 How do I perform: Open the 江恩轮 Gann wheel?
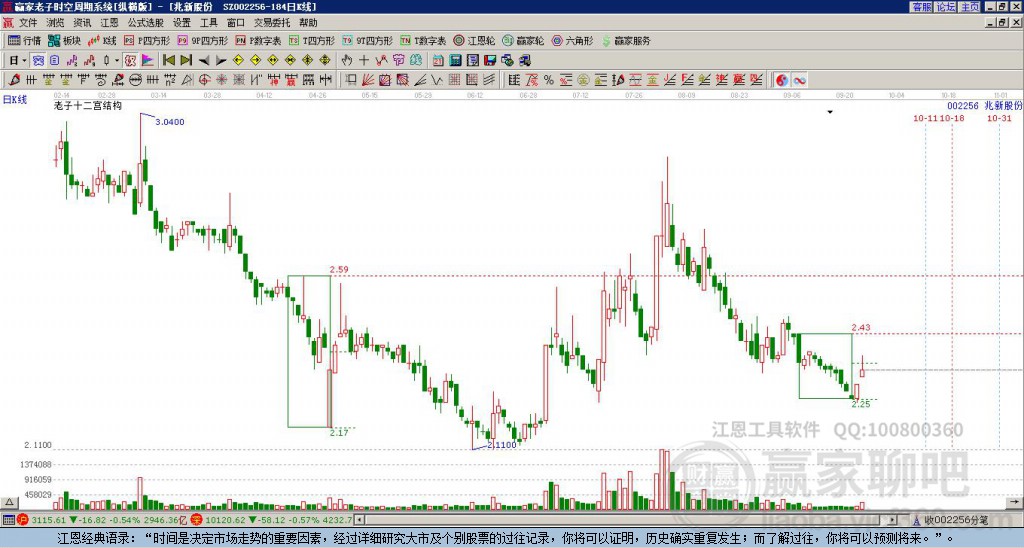474,40
